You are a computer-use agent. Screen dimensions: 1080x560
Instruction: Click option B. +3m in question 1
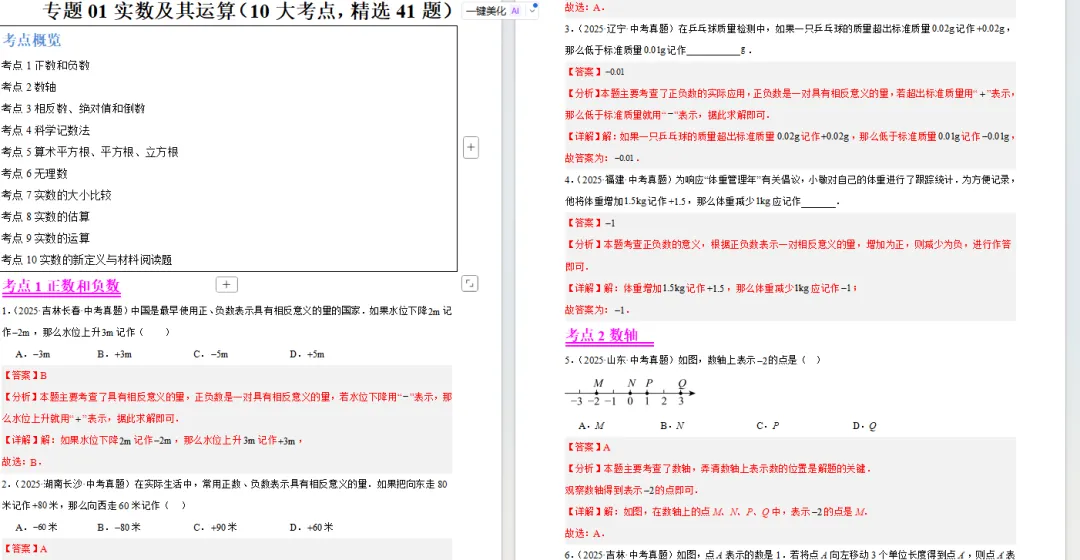pyautogui.click(x=114, y=354)
